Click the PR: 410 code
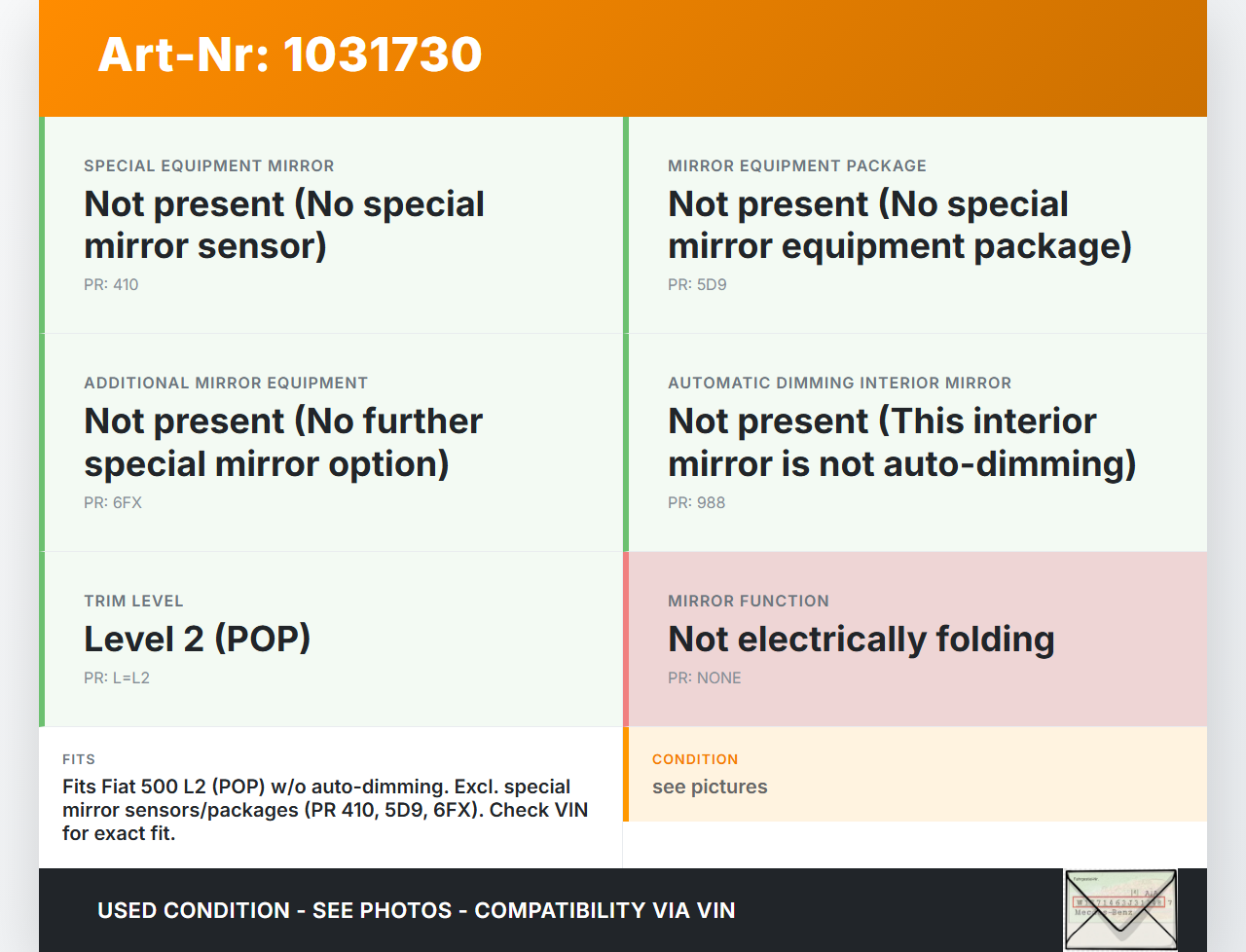Screen dimensions: 1246x952 pos(111,284)
